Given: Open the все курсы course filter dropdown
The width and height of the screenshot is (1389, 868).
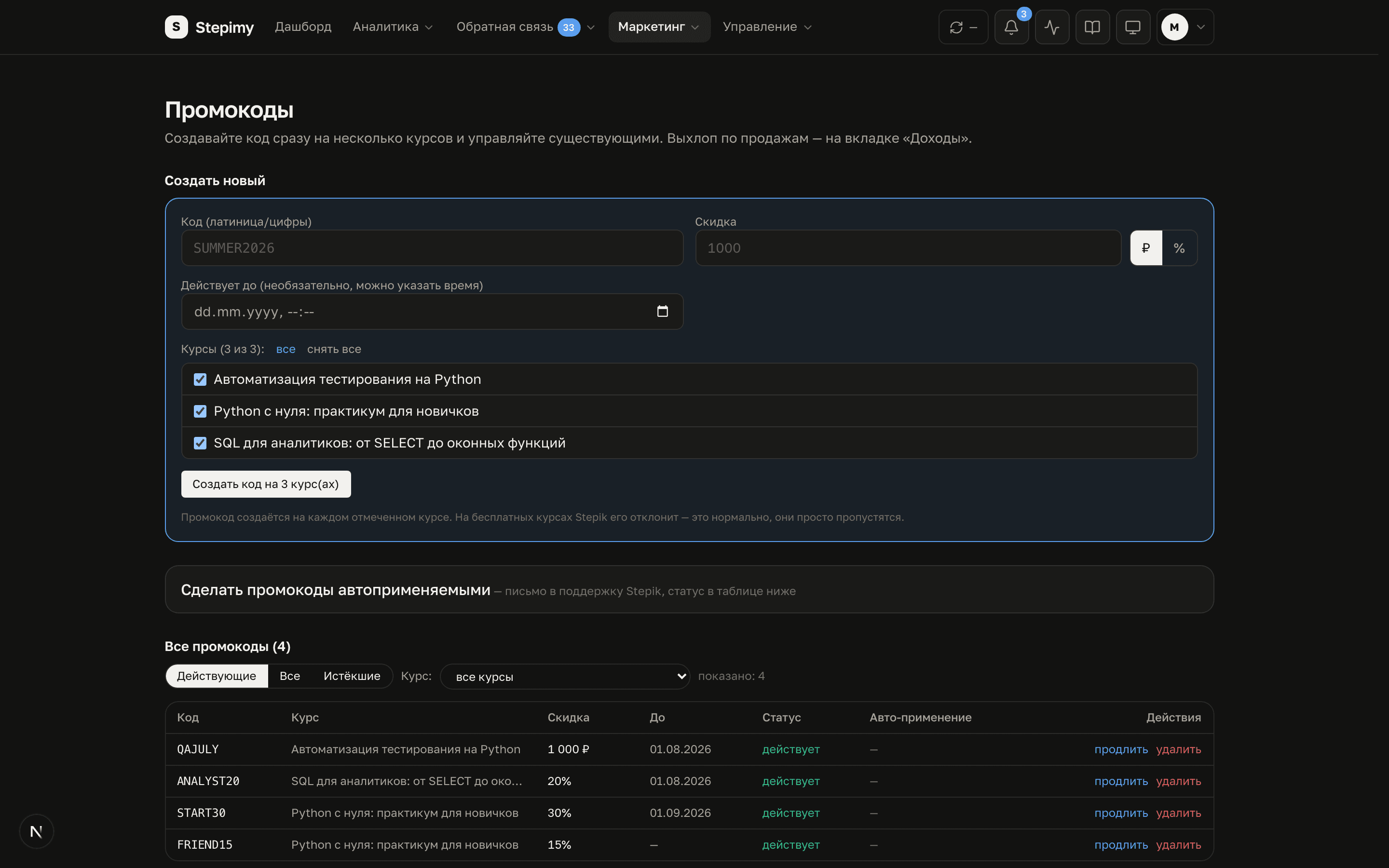Looking at the screenshot, I should pyautogui.click(x=565, y=676).
